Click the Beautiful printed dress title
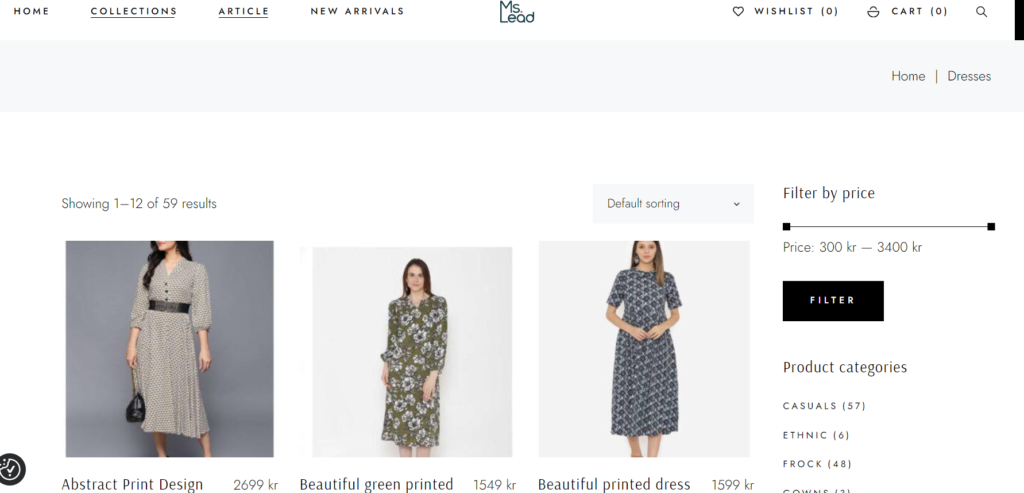The height and width of the screenshot is (493, 1024). coord(614,484)
